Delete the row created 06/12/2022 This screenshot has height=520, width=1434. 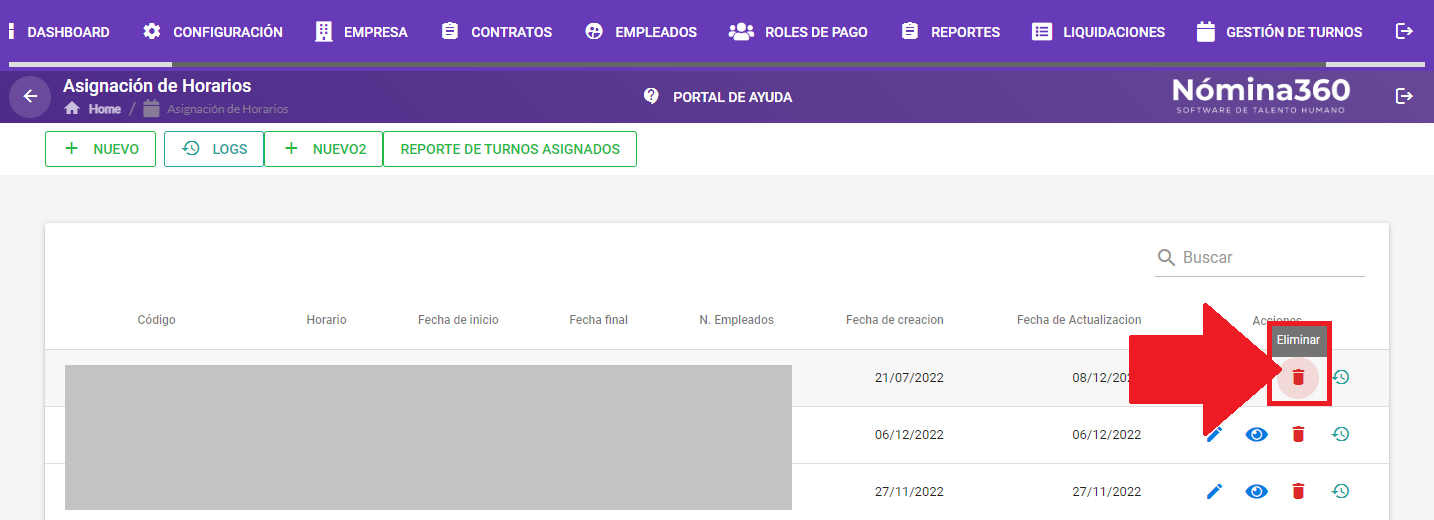(x=1298, y=434)
